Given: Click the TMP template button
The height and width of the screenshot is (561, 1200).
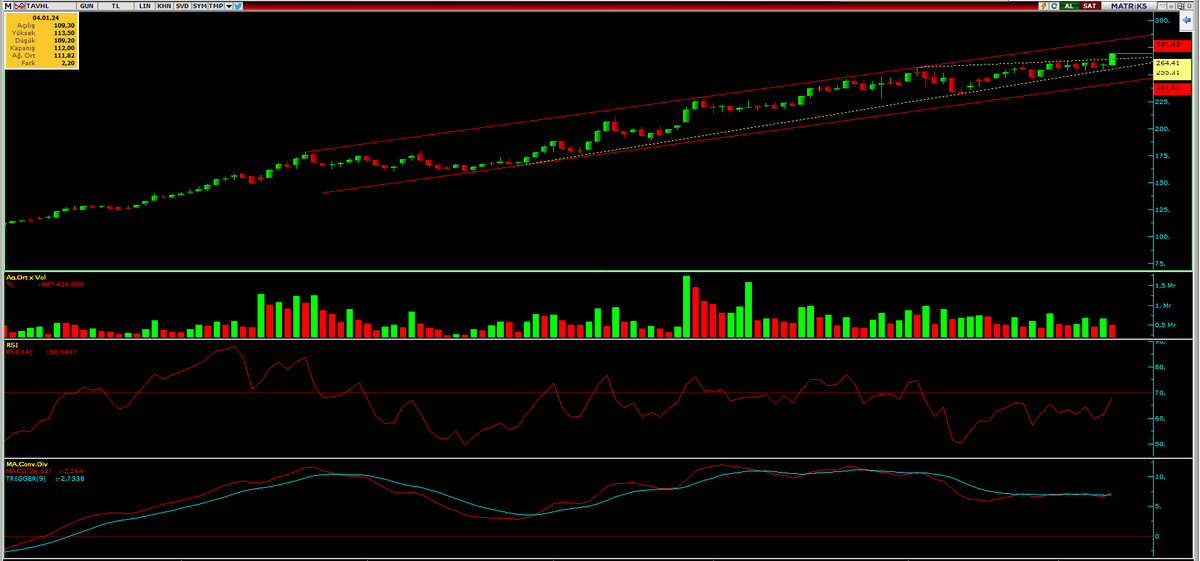Looking at the screenshot, I should [x=216, y=6].
